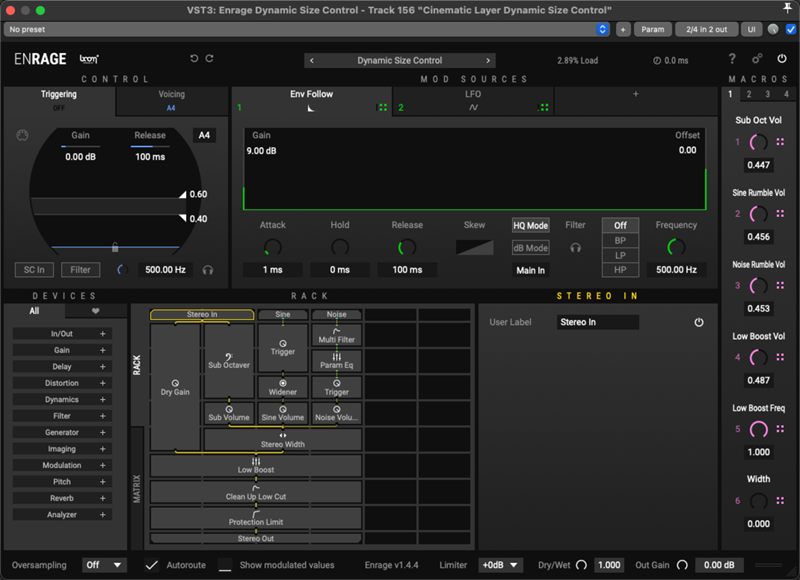Show favorite devices with heart icon
Viewport: 800px width, 580px height.
pos(96,311)
